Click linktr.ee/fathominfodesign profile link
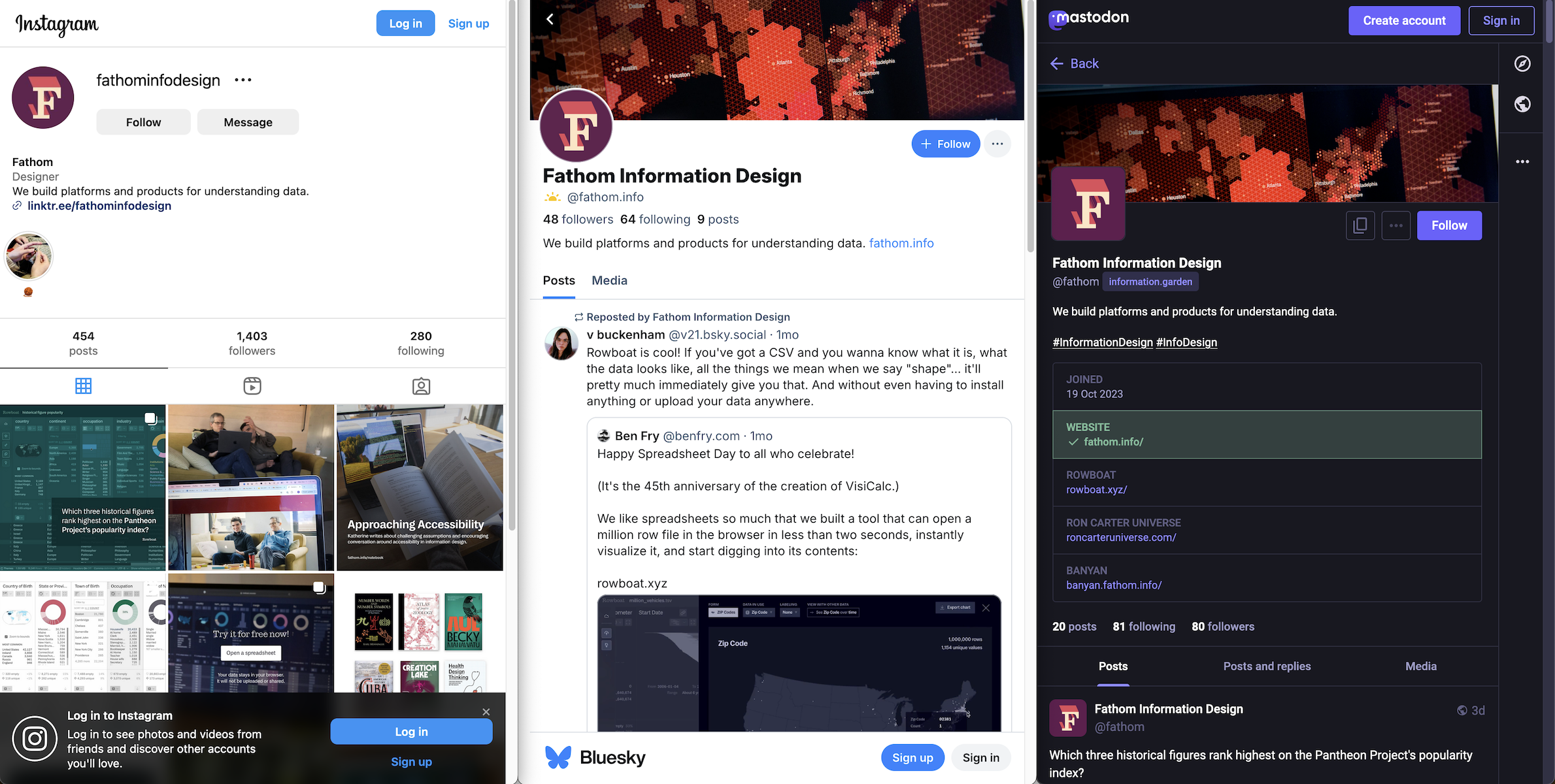Screen dimensions: 1555x784 [99, 205]
